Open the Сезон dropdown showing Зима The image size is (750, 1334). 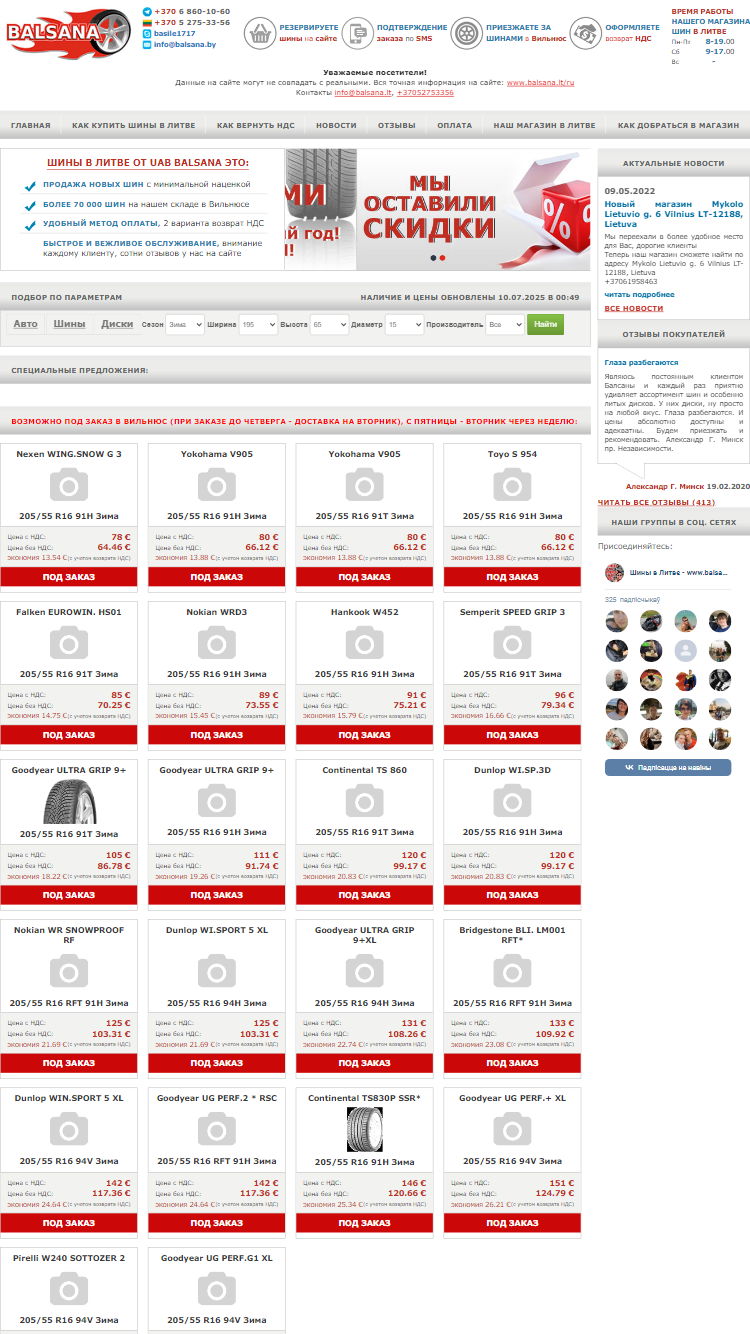[184, 324]
